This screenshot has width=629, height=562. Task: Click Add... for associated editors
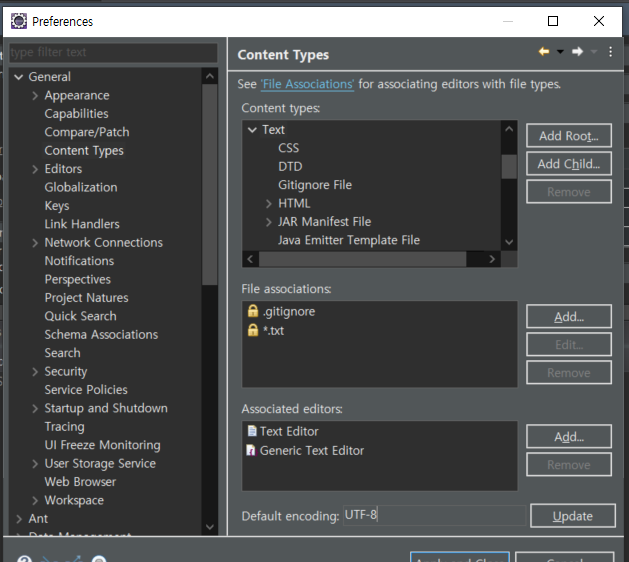pyautogui.click(x=568, y=436)
